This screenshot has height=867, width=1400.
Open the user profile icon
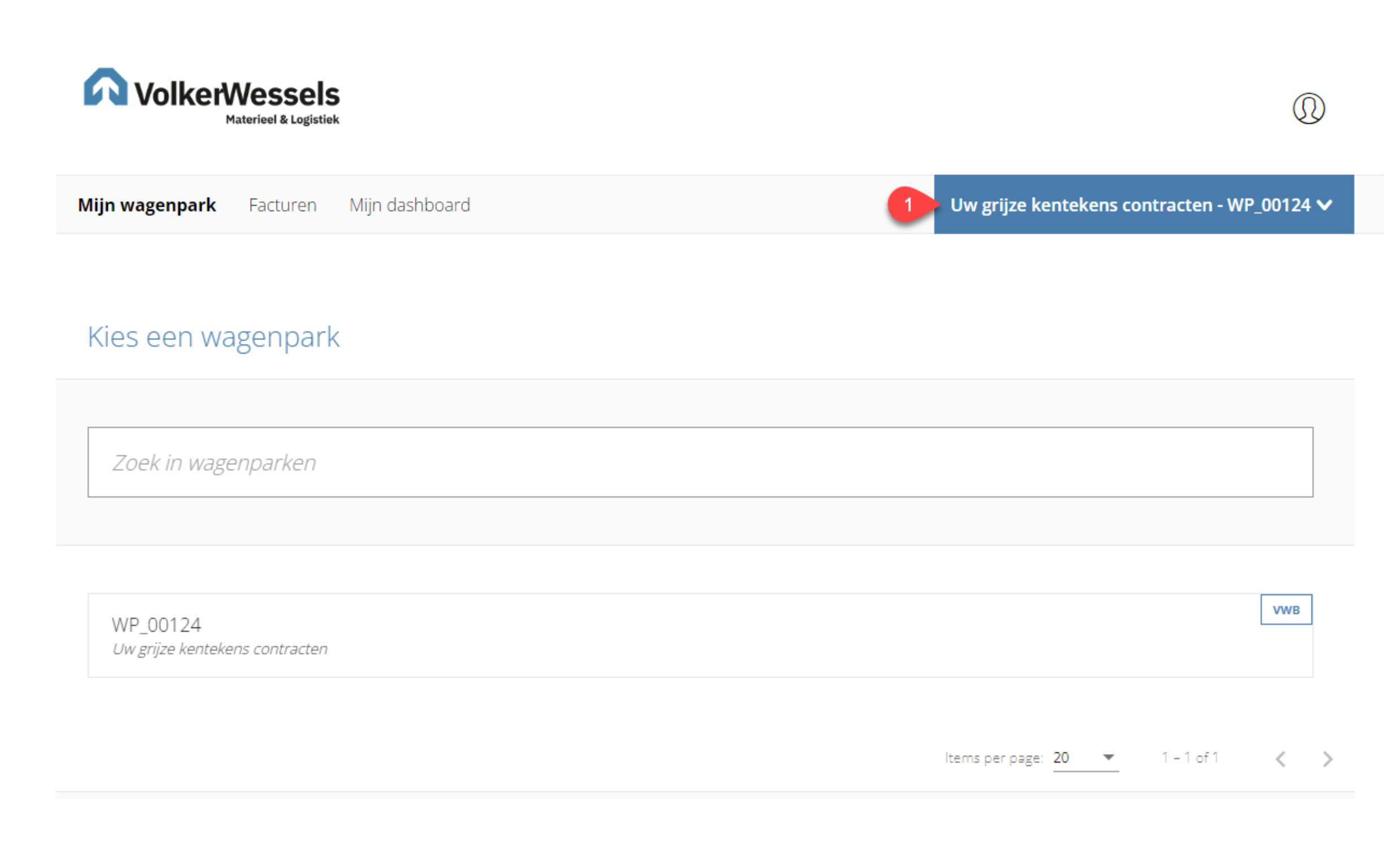[1308, 108]
